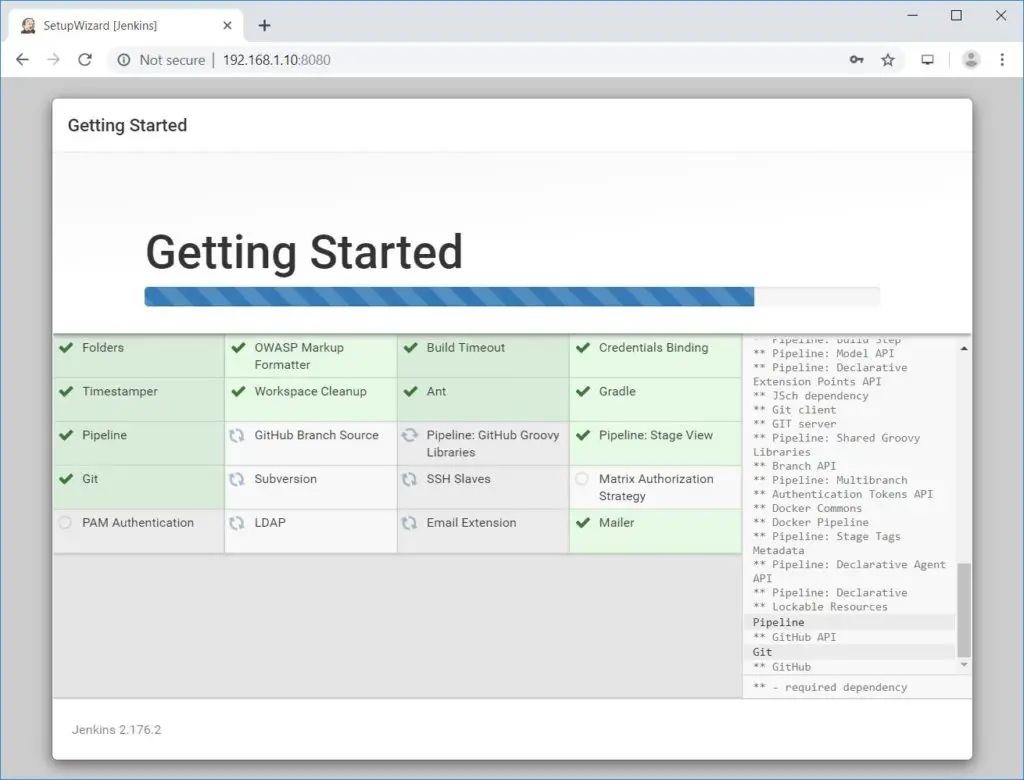Bookmark this page with the star icon
The height and width of the screenshot is (780, 1024).
[x=888, y=59]
